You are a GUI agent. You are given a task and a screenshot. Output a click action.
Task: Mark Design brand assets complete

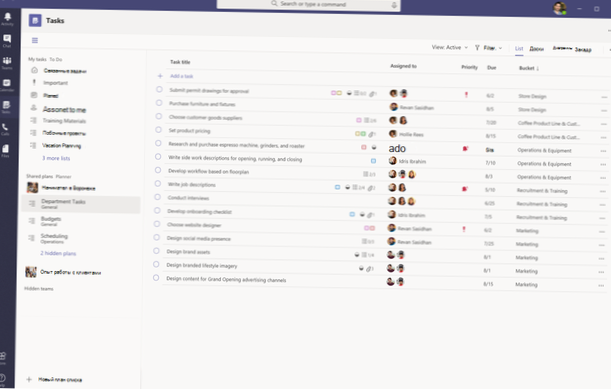(156, 251)
